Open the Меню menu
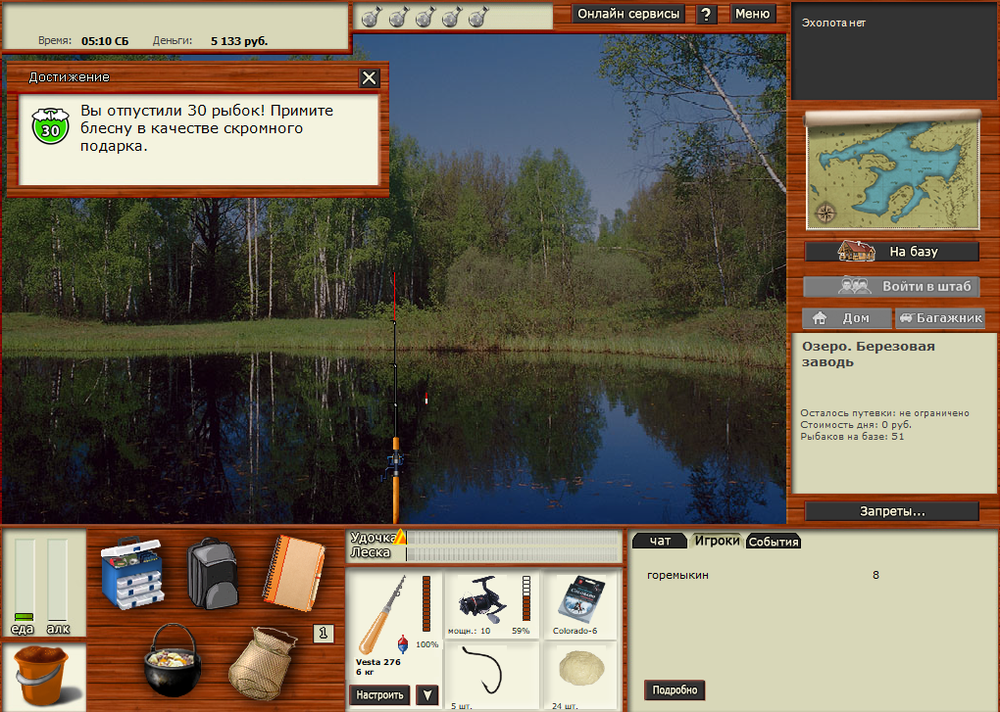Image resolution: width=1000 pixels, height=712 pixels. [753, 14]
